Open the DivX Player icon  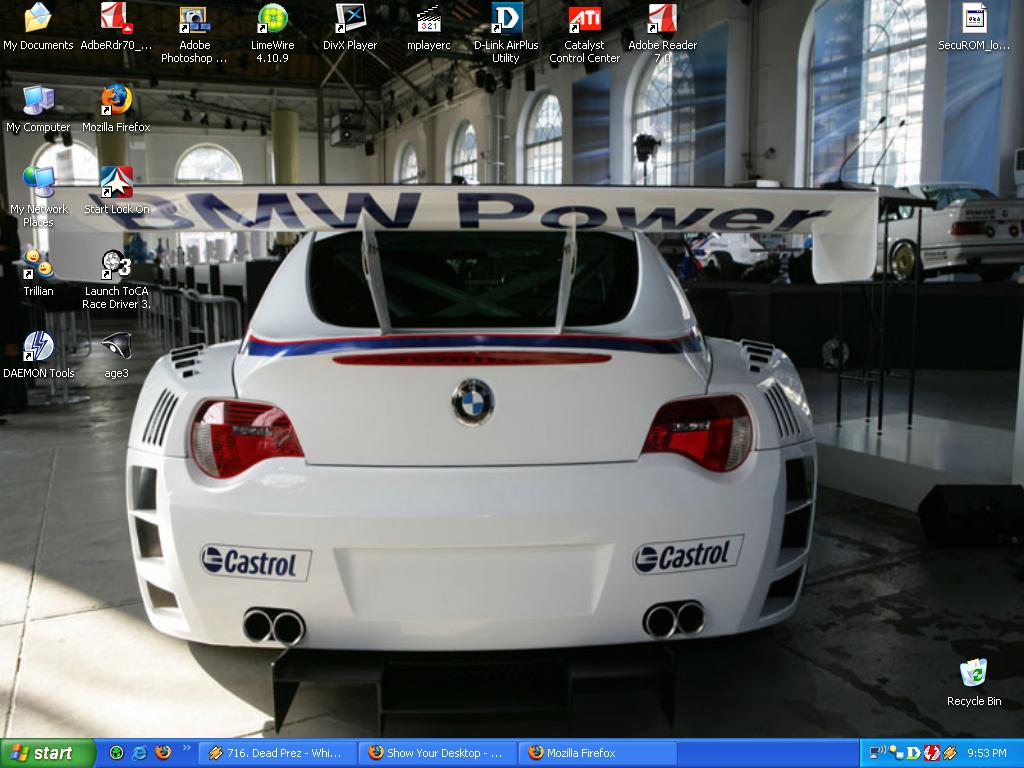(349, 20)
